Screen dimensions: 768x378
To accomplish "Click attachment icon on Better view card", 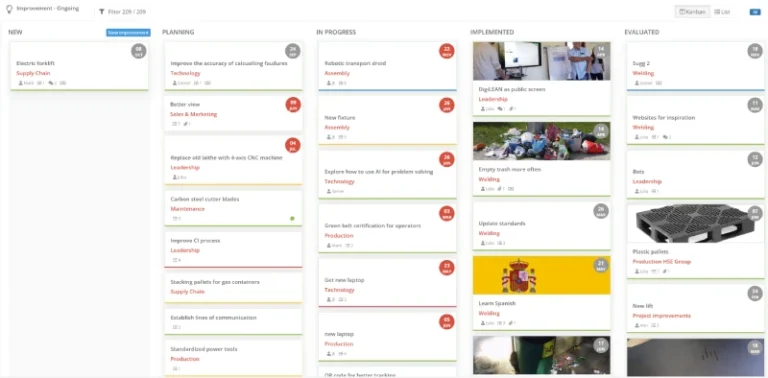I will click(187, 124).
